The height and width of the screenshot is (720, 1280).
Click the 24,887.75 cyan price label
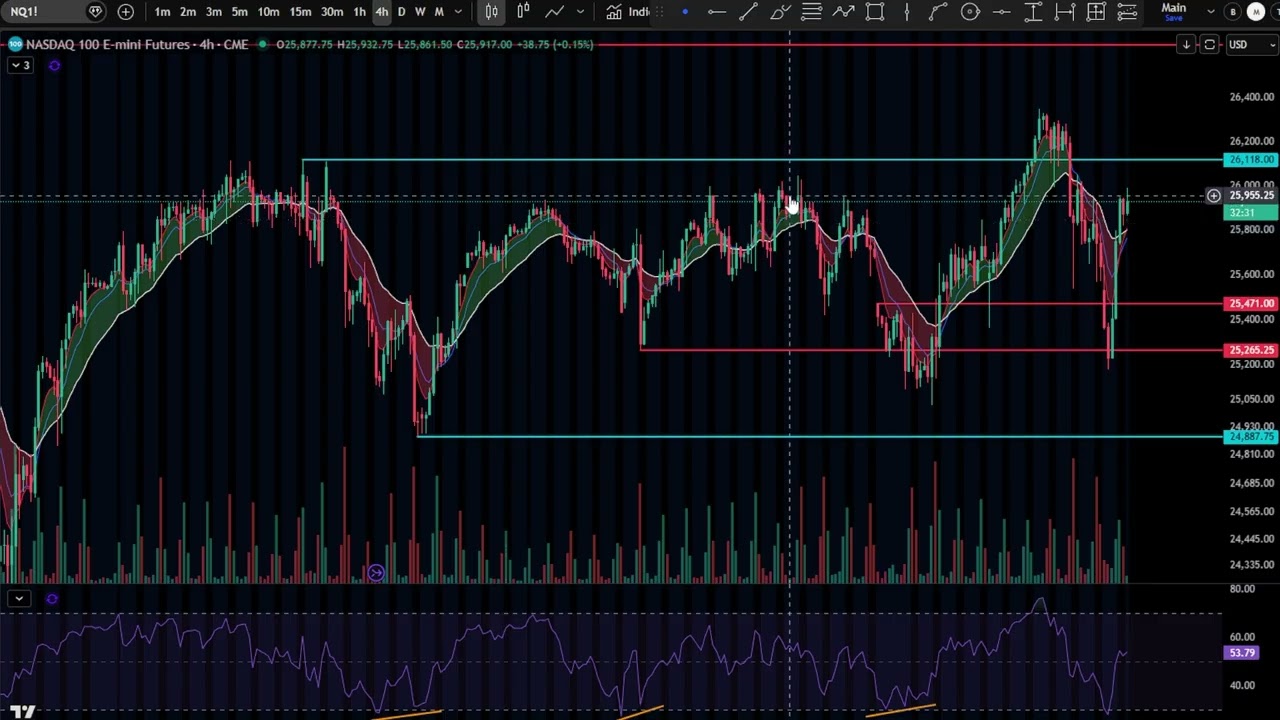click(x=1251, y=437)
